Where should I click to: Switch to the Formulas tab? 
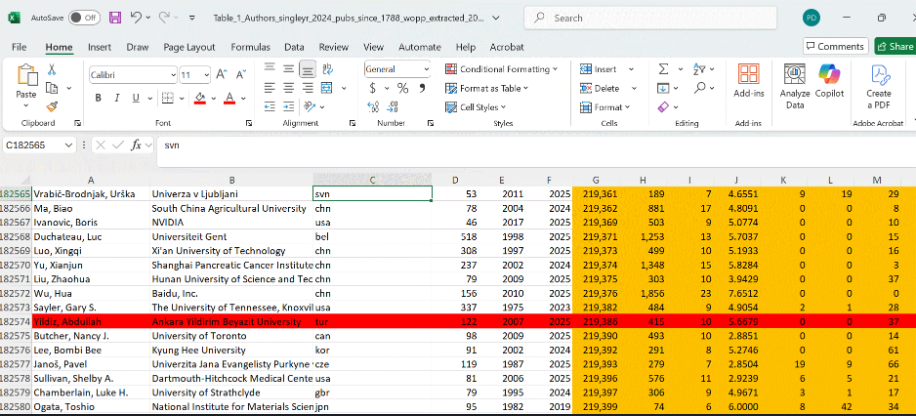point(250,47)
